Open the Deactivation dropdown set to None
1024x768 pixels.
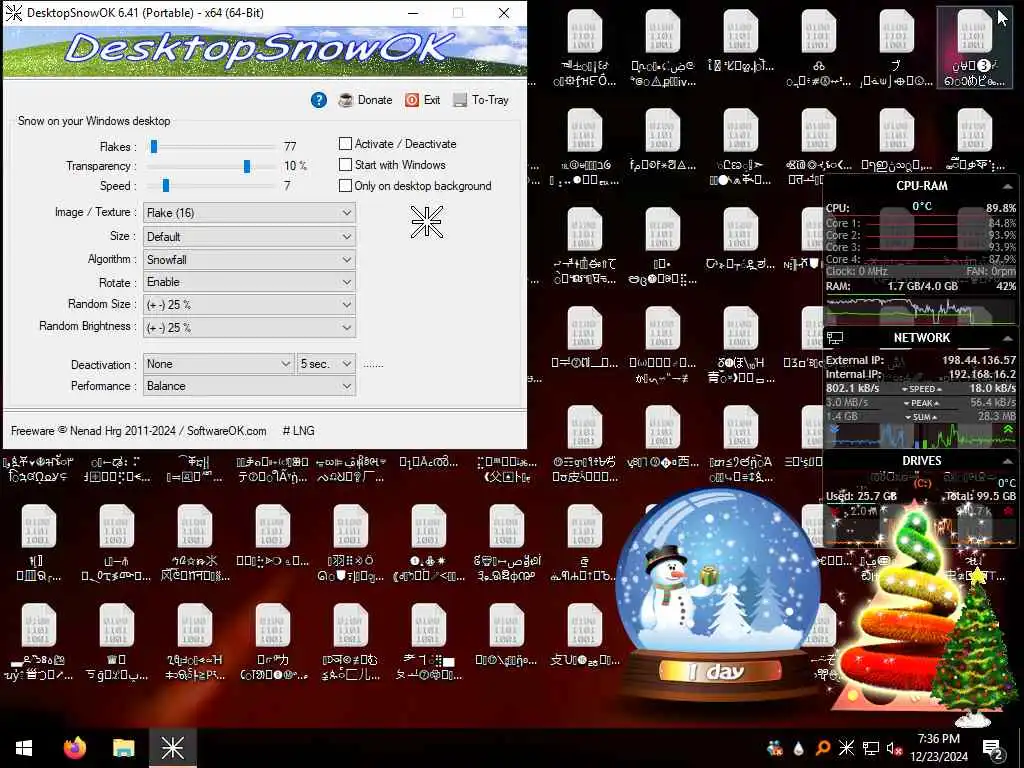pos(218,364)
